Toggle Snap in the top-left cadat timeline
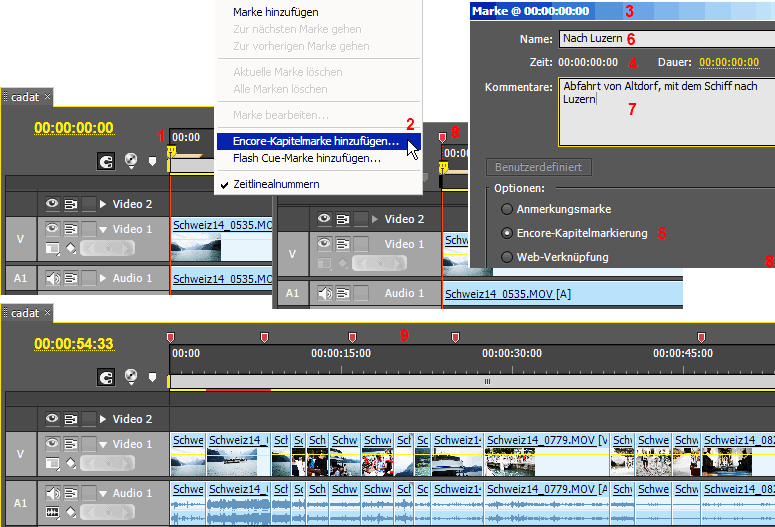The image size is (775, 527). tap(106, 161)
